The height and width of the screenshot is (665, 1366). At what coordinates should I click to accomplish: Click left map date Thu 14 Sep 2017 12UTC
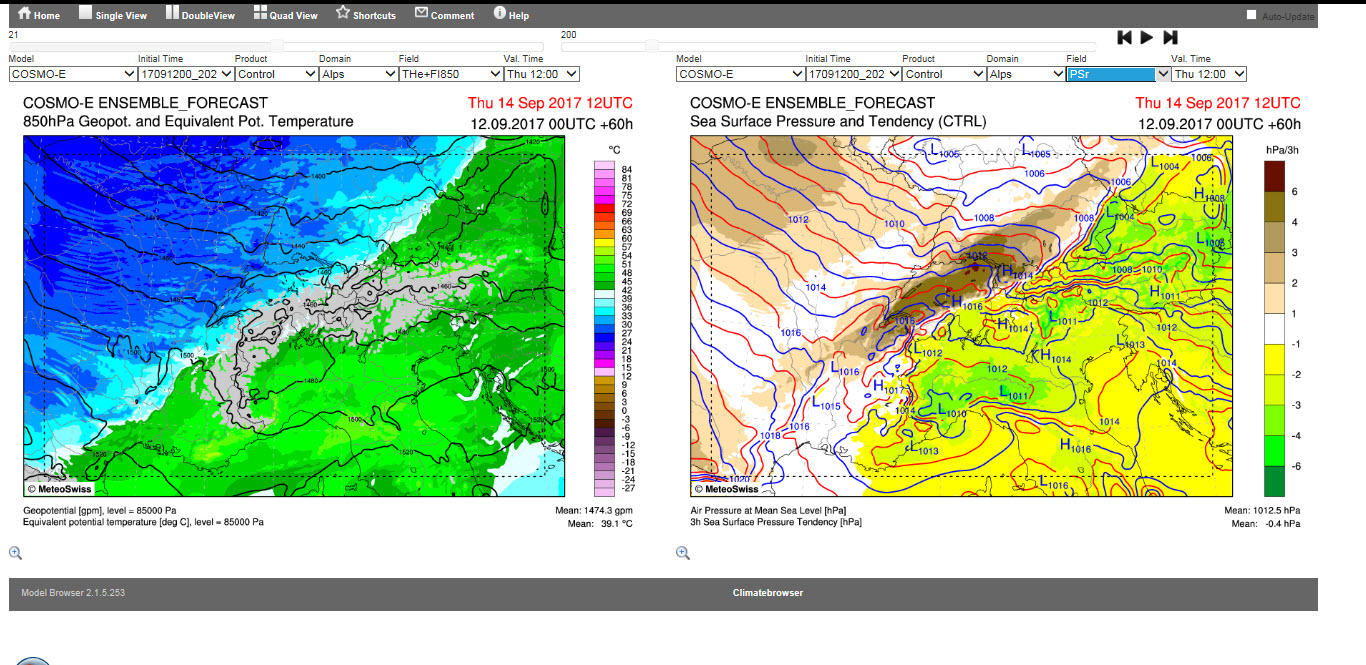[550, 103]
